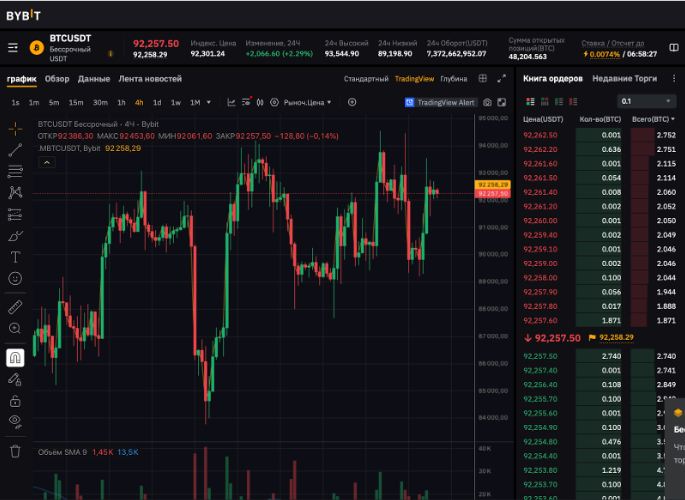Select the trend line drawing tool
Viewport: 685px width, 500px height.
point(15,150)
